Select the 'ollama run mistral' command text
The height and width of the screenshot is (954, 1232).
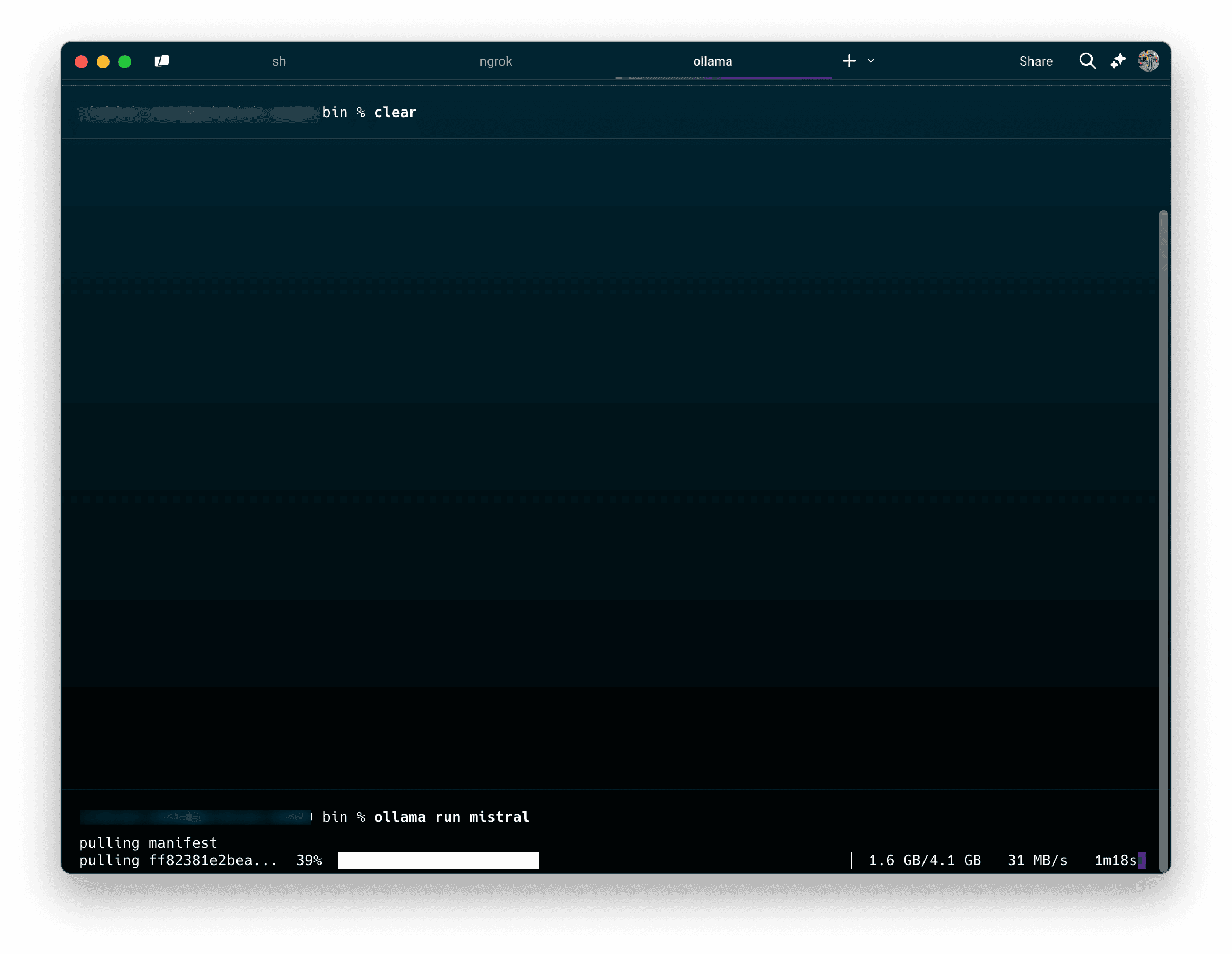(x=451, y=816)
